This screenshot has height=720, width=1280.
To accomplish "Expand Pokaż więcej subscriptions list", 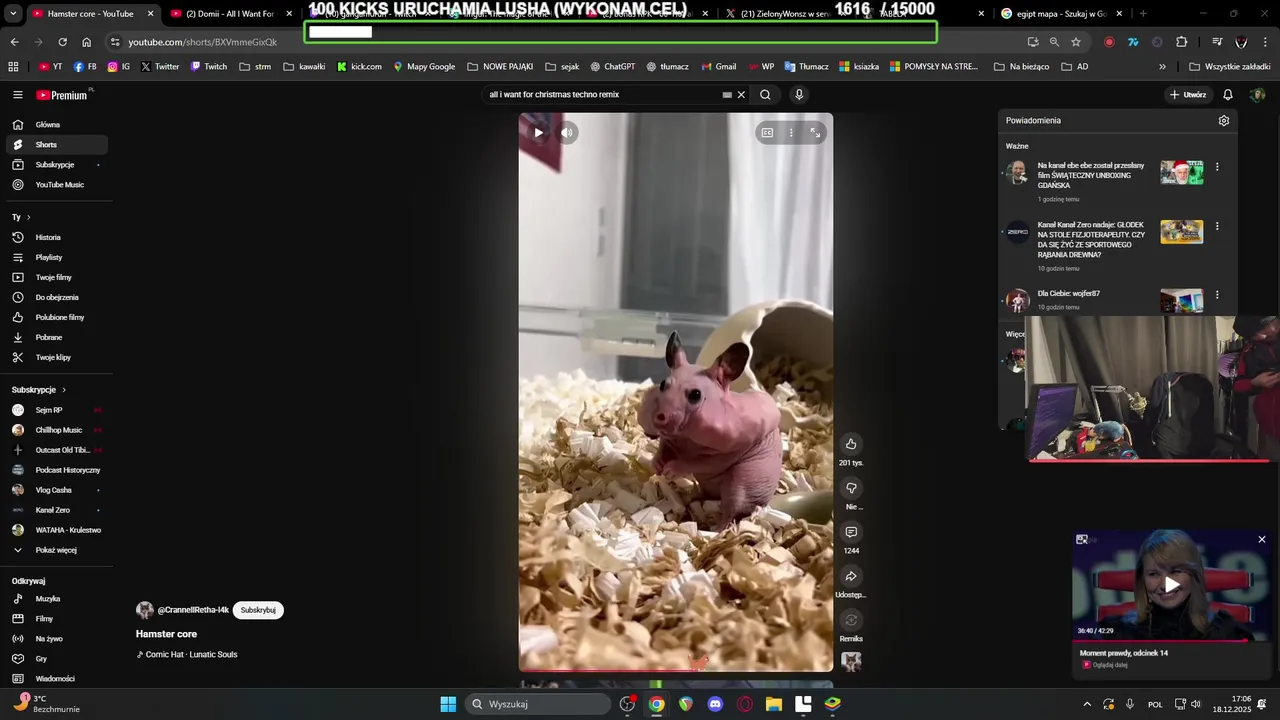I will point(57,550).
